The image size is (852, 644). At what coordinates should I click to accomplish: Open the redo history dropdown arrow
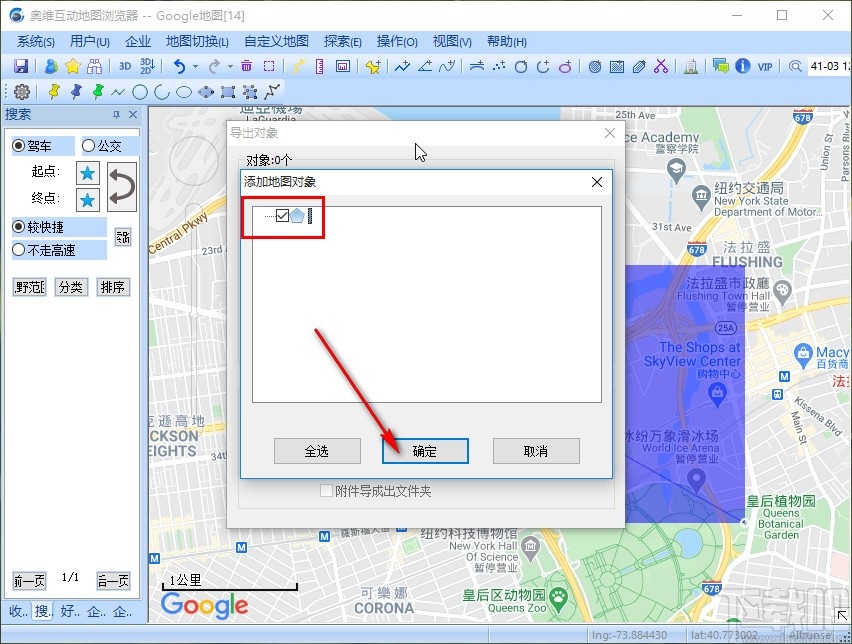click(x=228, y=64)
